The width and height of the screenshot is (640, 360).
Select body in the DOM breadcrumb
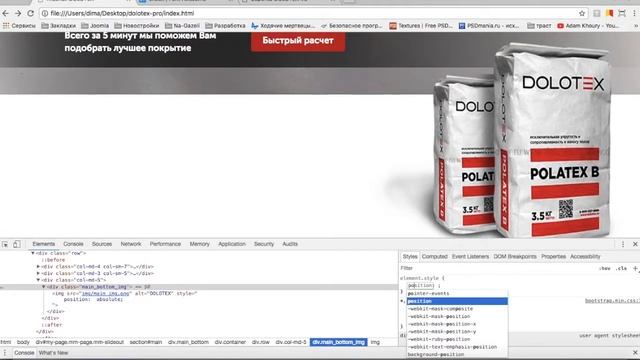point(23,342)
